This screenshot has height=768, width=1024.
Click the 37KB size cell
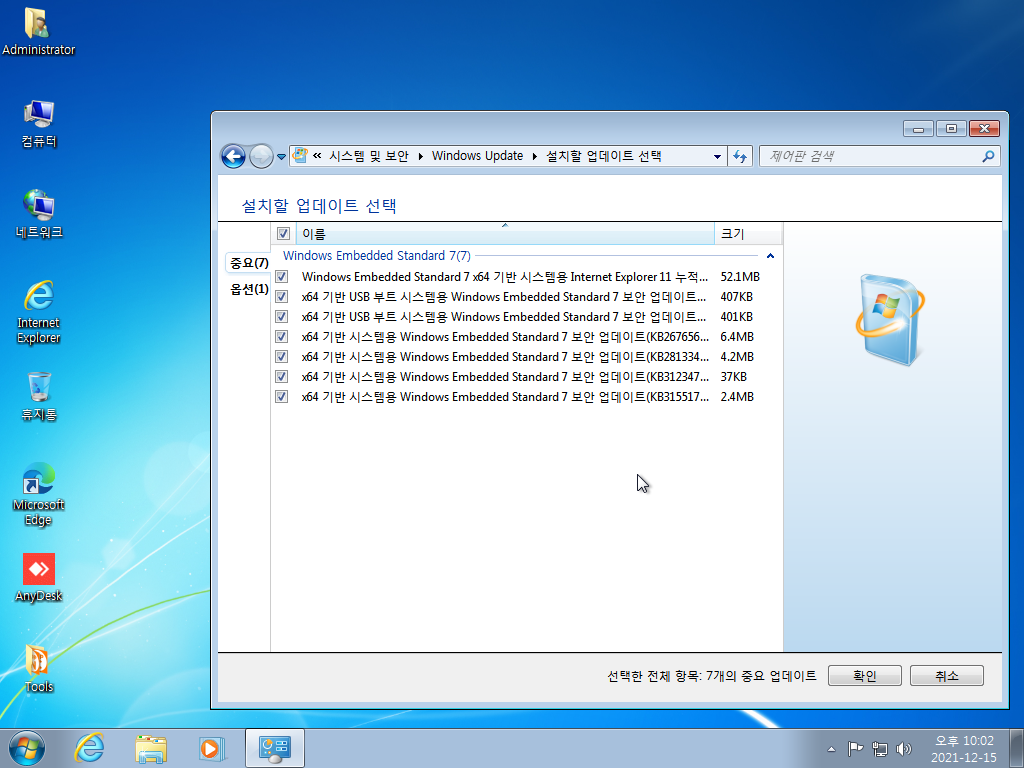(733, 377)
